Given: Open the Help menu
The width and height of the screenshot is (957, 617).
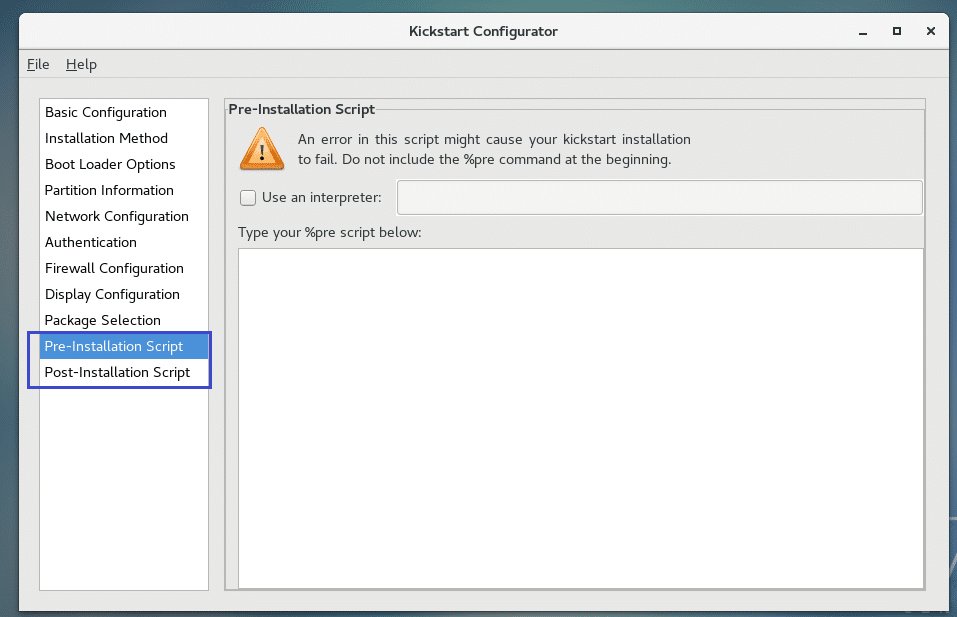Looking at the screenshot, I should tap(81, 64).
